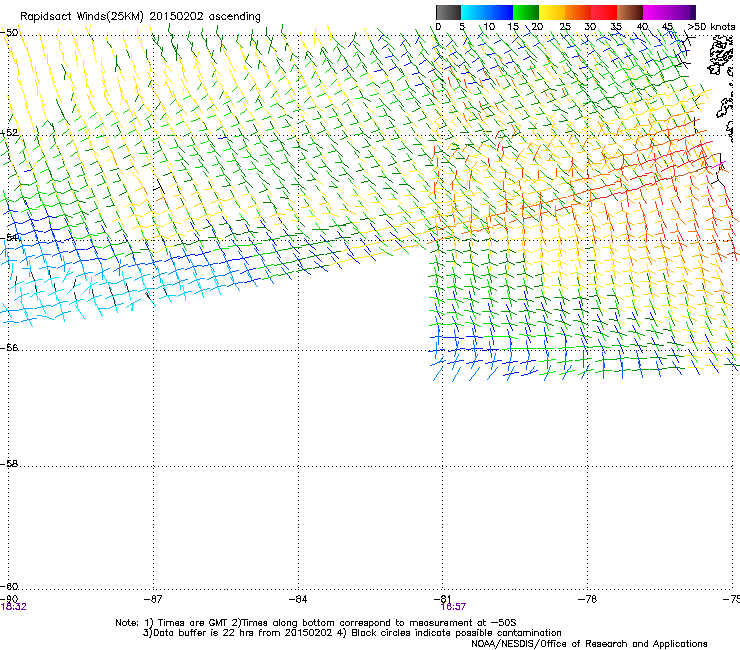Click the latitude axis label '-56'
740x650 pixels.
pos(9,347)
